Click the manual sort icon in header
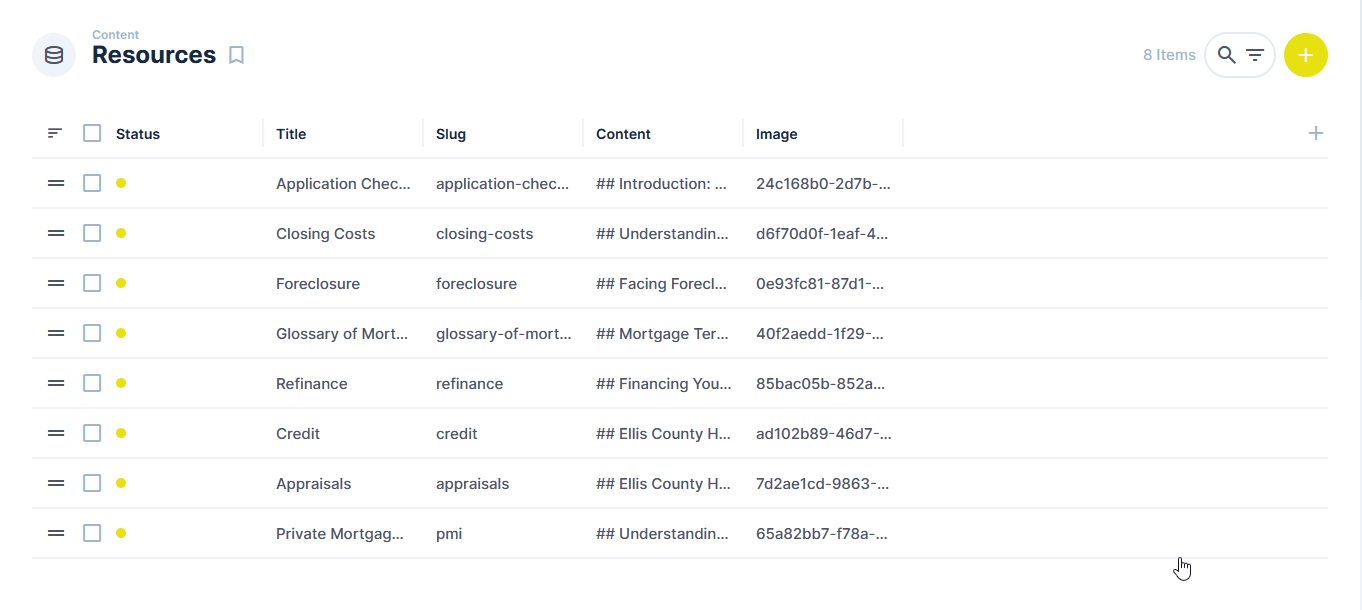Image resolution: width=1362 pixels, height=610 pixels. [x=55, y=132]
